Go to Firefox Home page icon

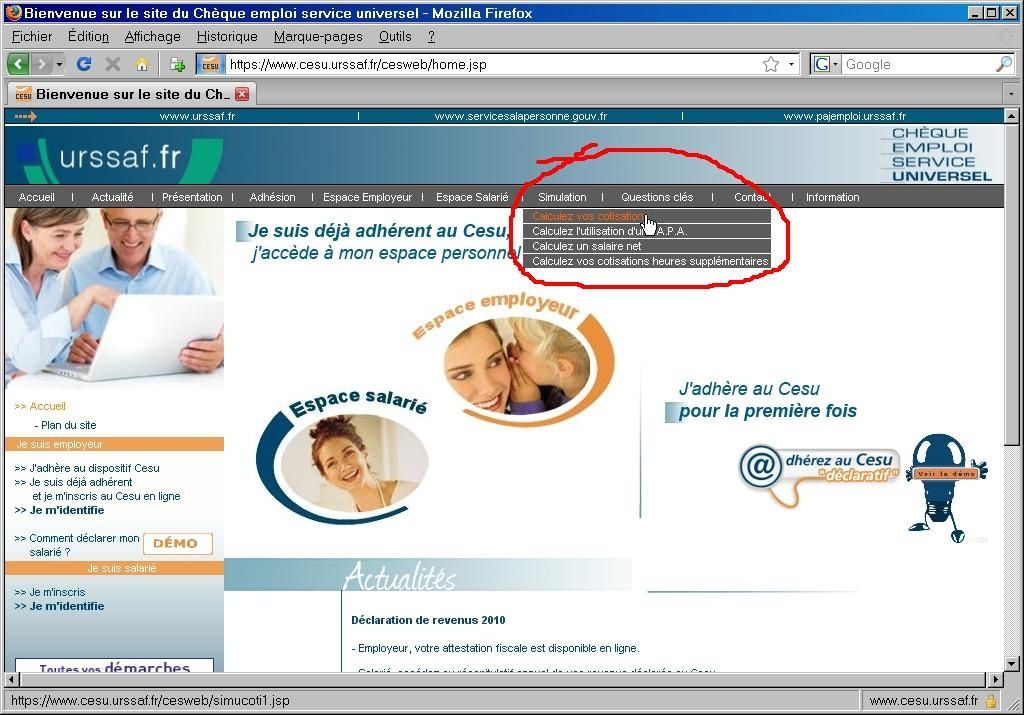coord(142,64)
